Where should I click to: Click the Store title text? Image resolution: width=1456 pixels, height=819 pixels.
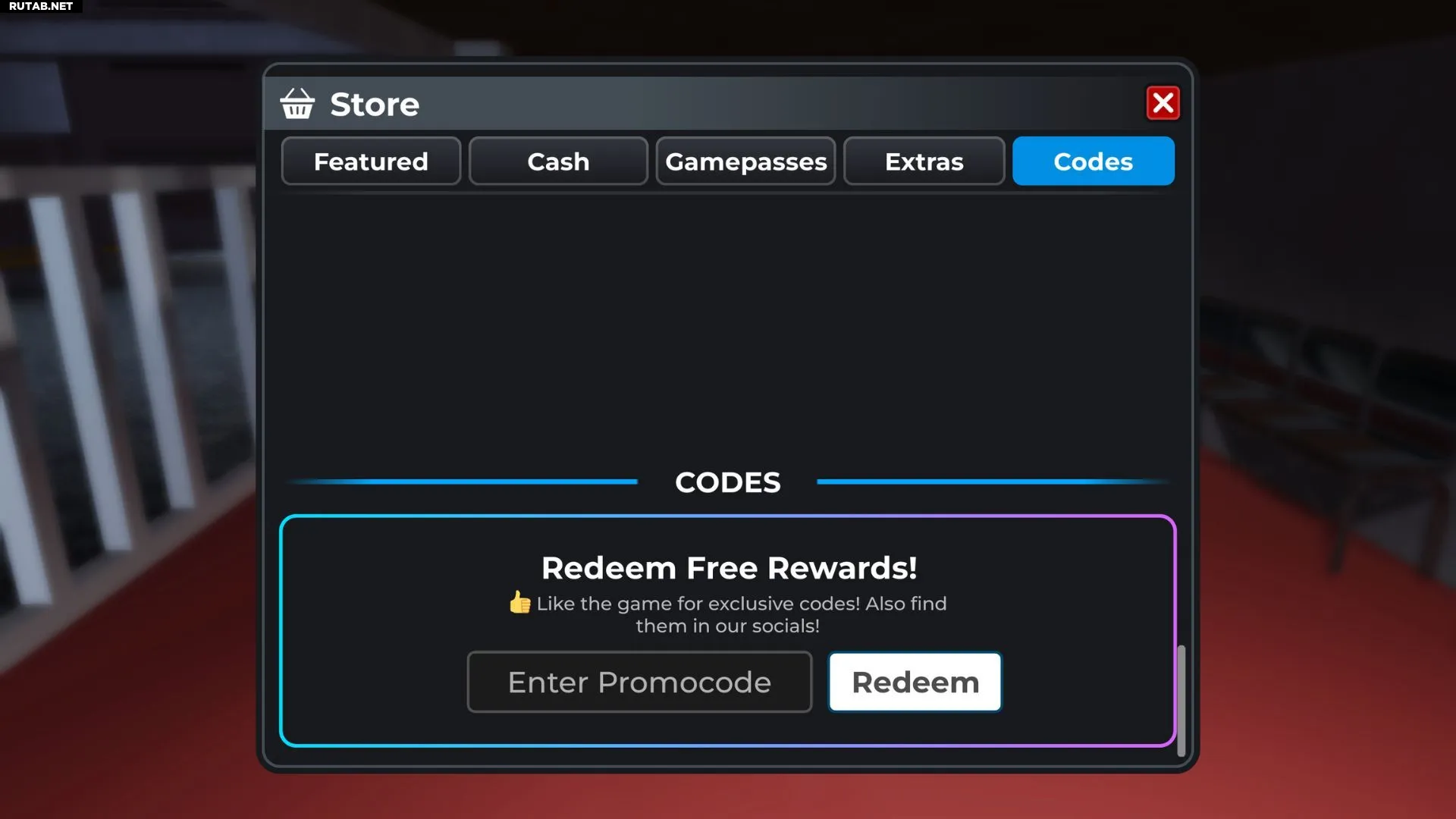tap(375, 104)
